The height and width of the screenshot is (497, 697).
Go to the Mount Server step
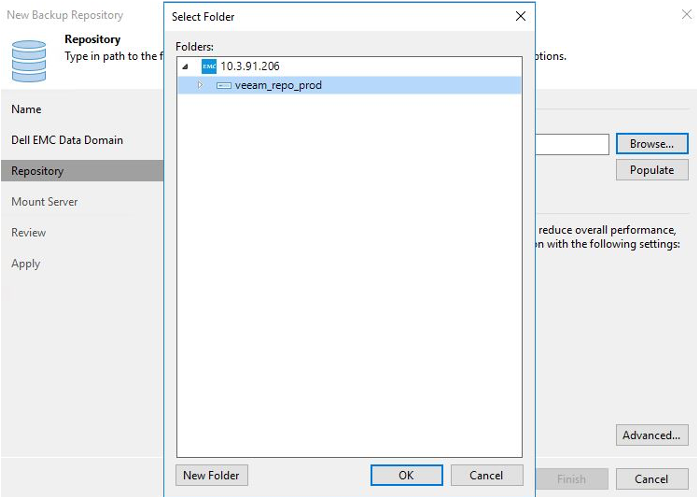[44, 202]
